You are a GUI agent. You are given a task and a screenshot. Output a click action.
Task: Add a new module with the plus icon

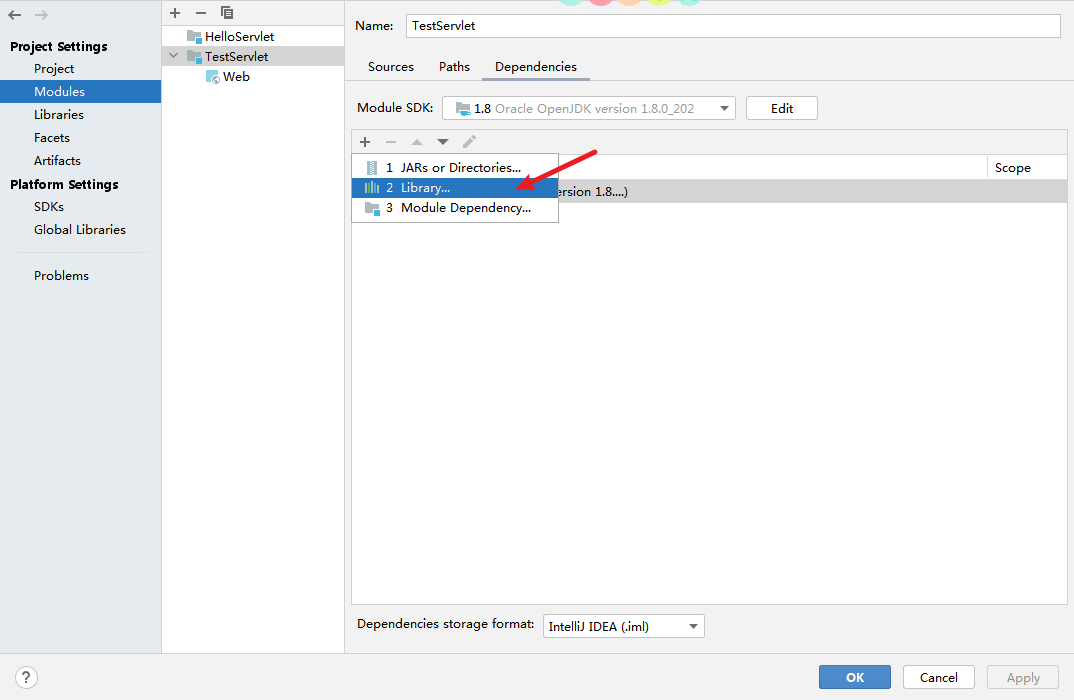(x=175, y=13)
